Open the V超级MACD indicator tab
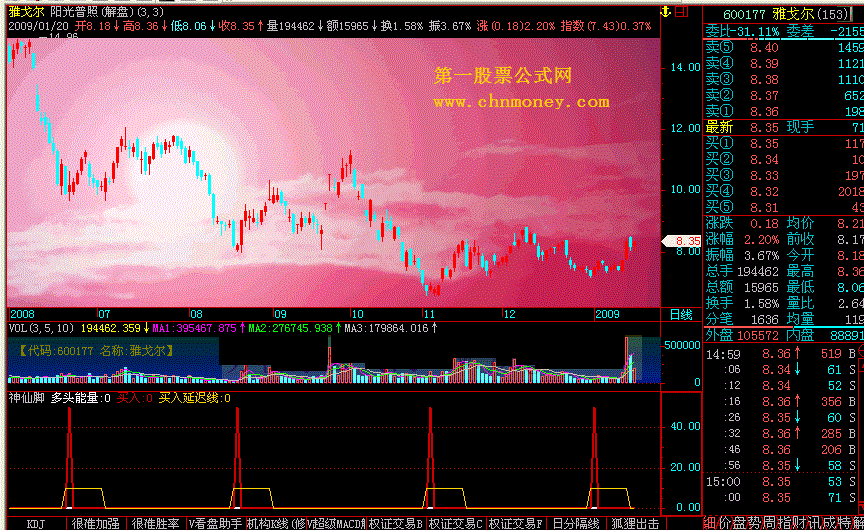864x530 pixels. point(336,524)
